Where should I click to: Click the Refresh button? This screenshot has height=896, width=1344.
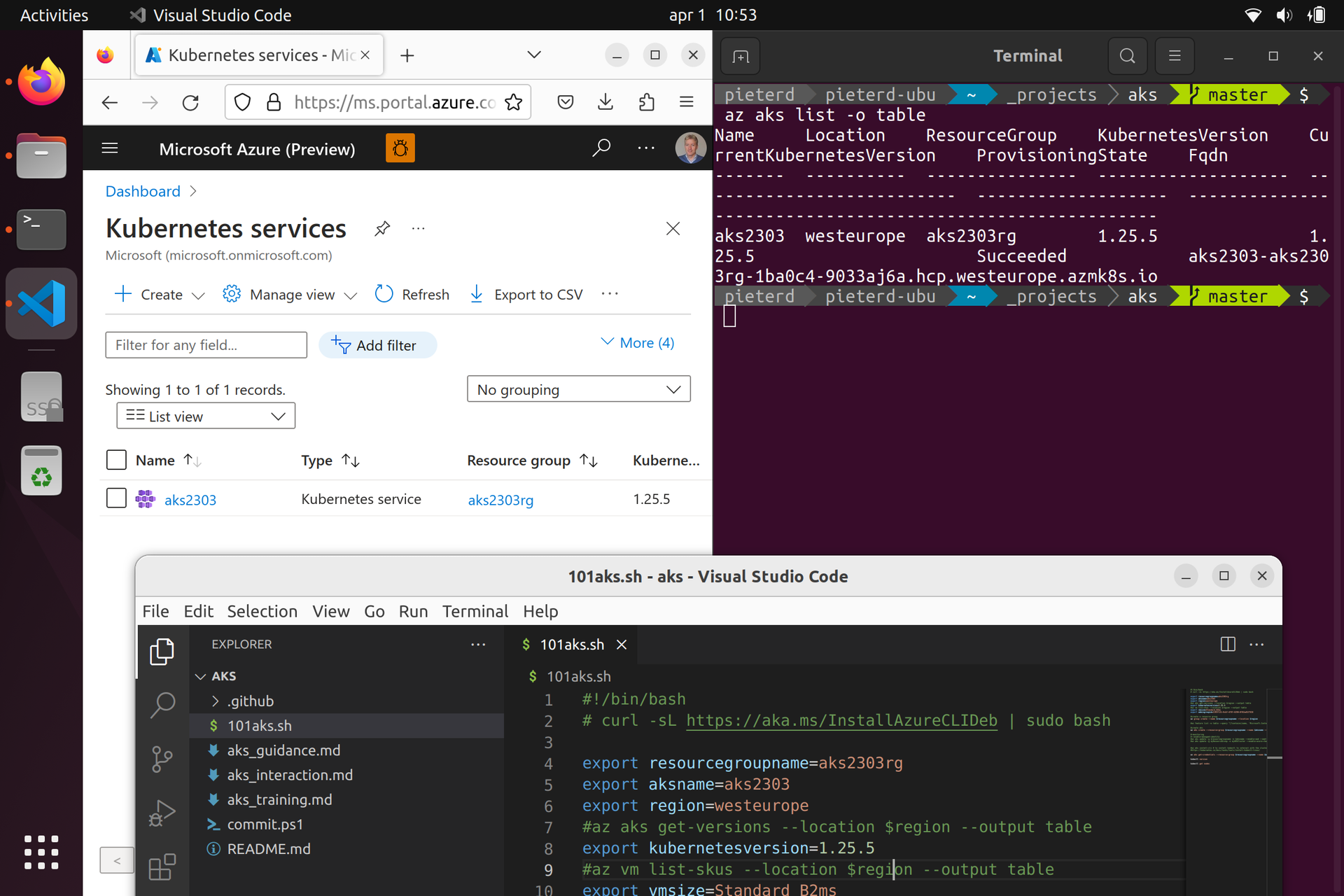coord(412,295)
